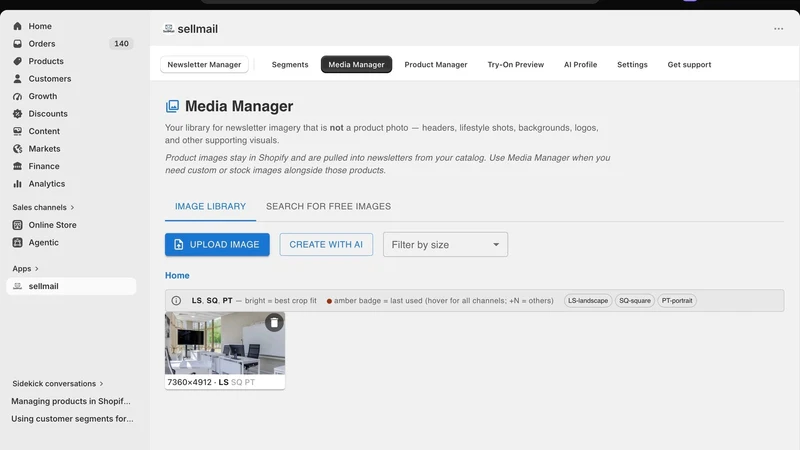Delete the office image with trash icon
This screenshot has height=450, width=800.
274,322
